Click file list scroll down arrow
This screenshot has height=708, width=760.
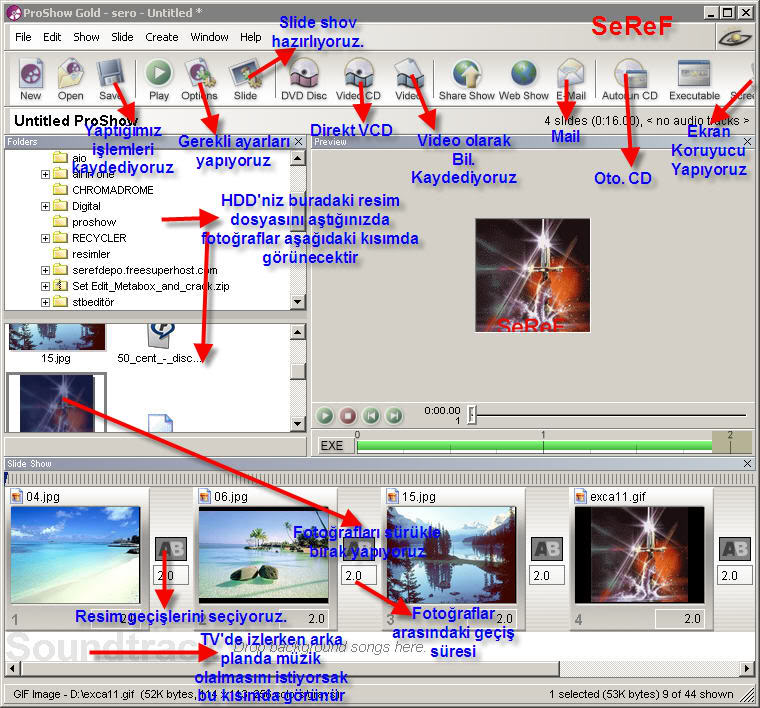[298, 424]
